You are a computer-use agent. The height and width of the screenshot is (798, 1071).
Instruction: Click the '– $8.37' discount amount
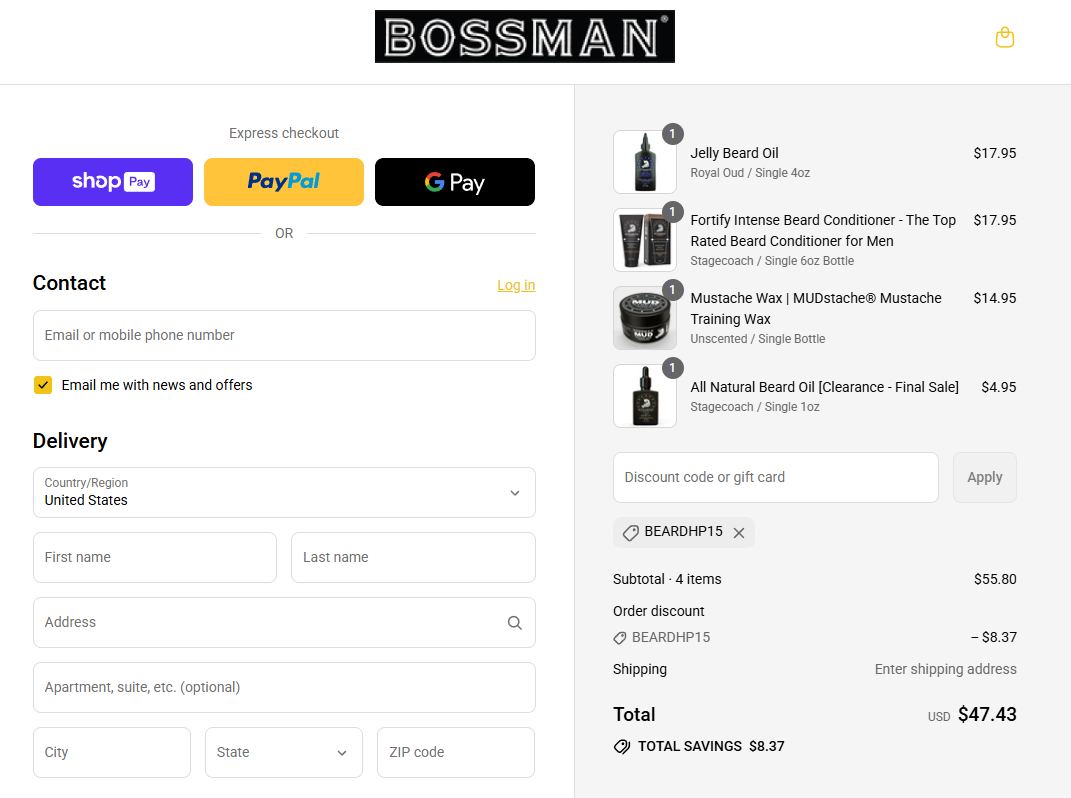pos(994,637)
